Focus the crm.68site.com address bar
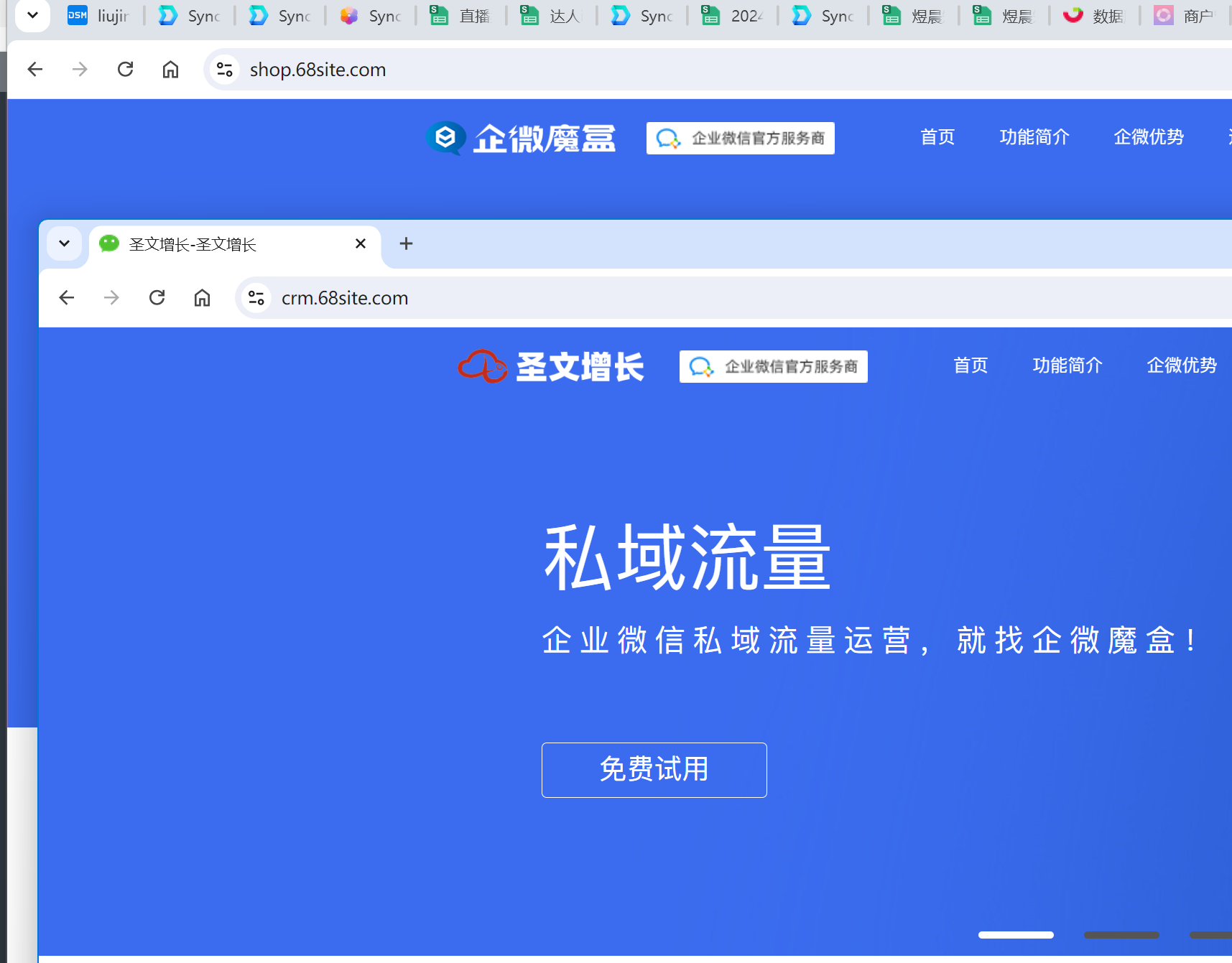Viewport: 1232px width, 963px height. tap(734, 297)
